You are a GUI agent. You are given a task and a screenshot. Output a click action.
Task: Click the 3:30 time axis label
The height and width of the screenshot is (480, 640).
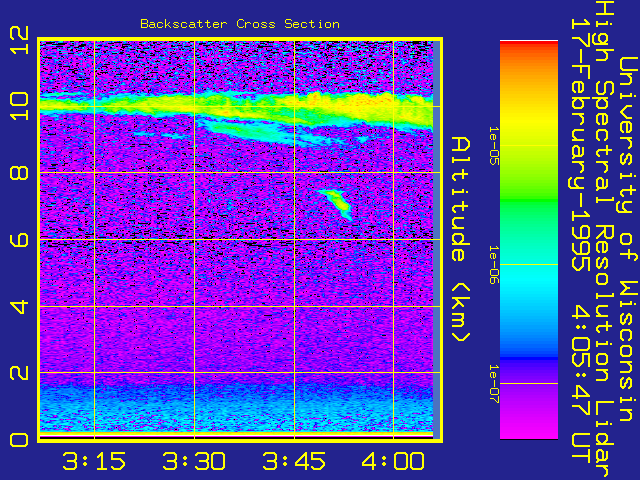(194, 461)
